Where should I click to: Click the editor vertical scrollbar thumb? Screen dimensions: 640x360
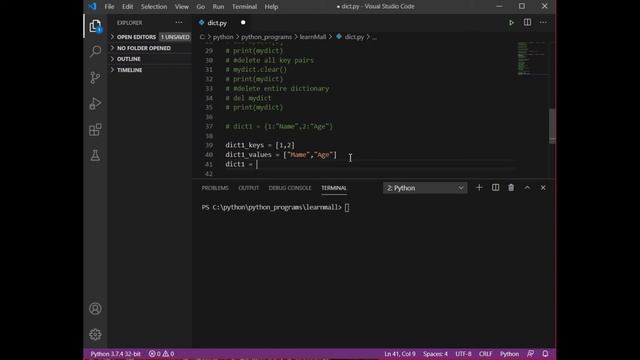coord(552,126)
